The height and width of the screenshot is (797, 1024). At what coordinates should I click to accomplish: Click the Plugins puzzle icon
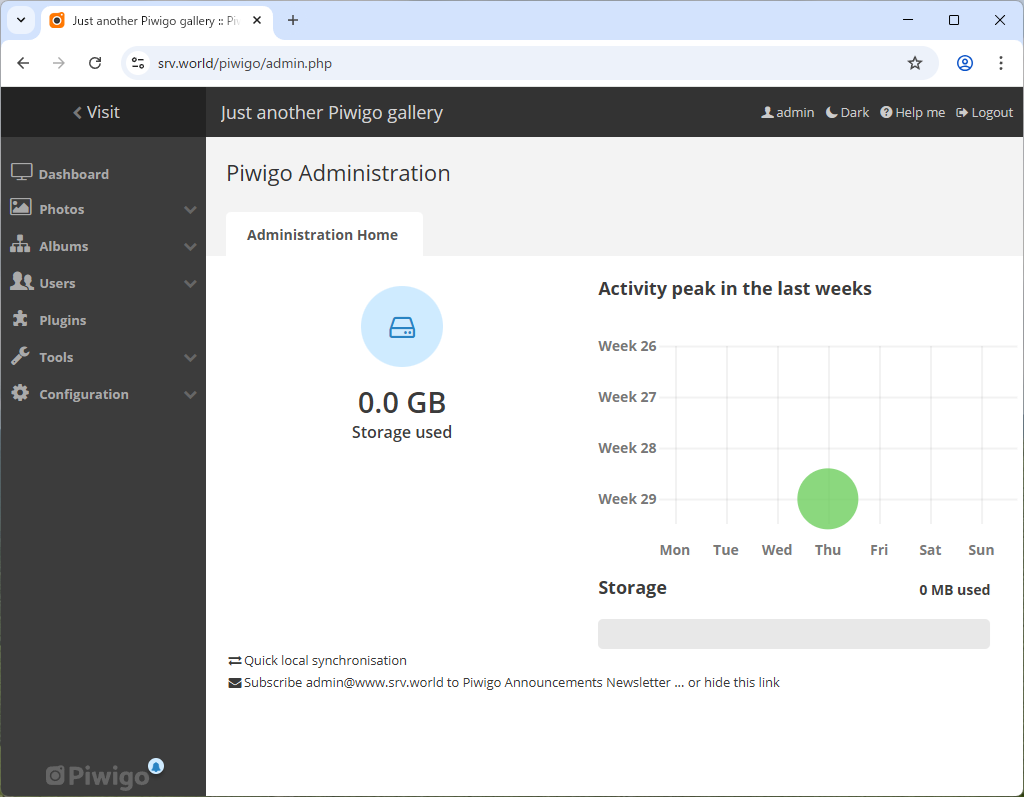pyautogui.click(x=20, y=319)
